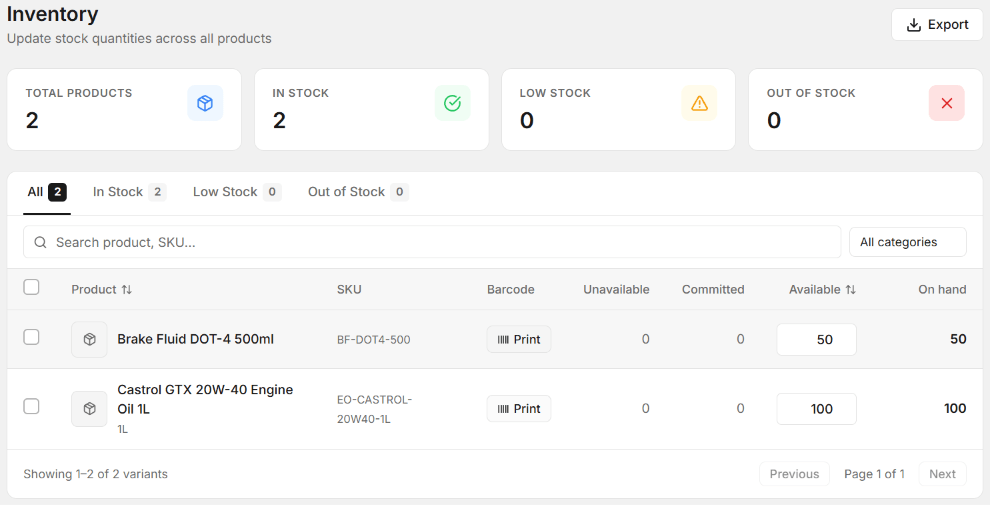The width and height of the screenshot is (990, 505).
Task: Open the All categories dropdown
Action: [907, 242]
